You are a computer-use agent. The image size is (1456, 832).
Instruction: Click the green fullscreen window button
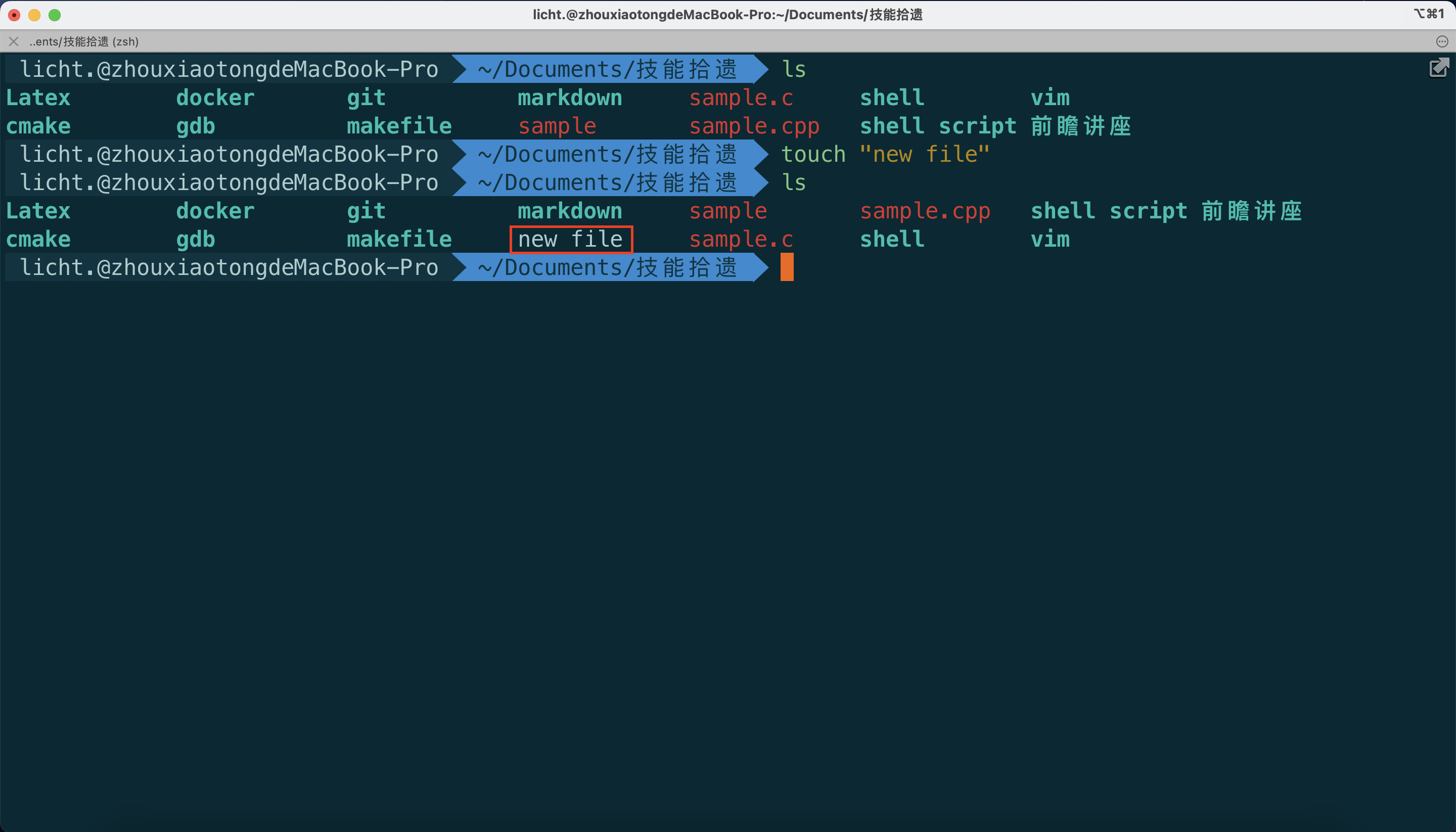[x=54, y=15]
